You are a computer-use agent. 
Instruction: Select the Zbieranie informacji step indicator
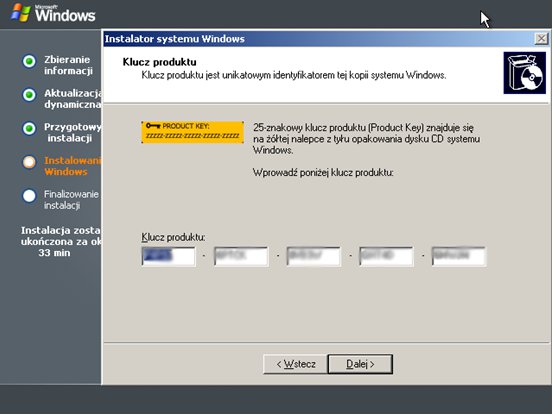[29, 61]
